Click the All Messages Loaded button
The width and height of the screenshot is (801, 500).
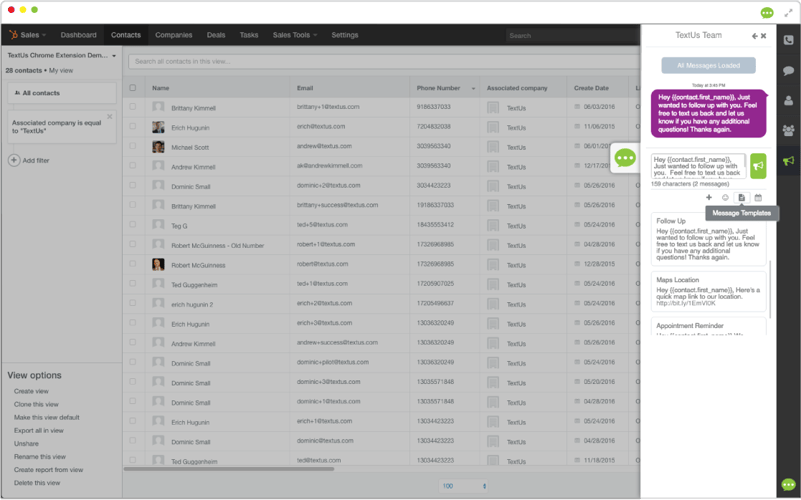(708, 65)
